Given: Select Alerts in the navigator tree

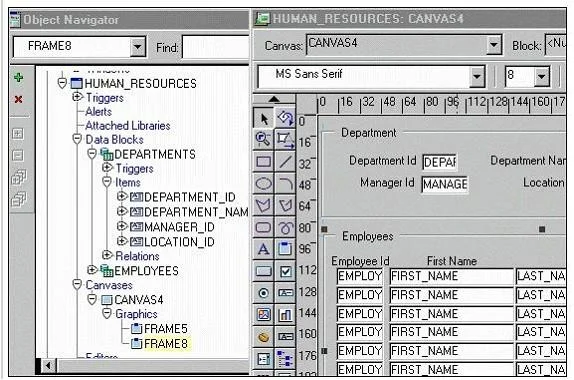Looking at the screenshot, I should click(98, 112).
